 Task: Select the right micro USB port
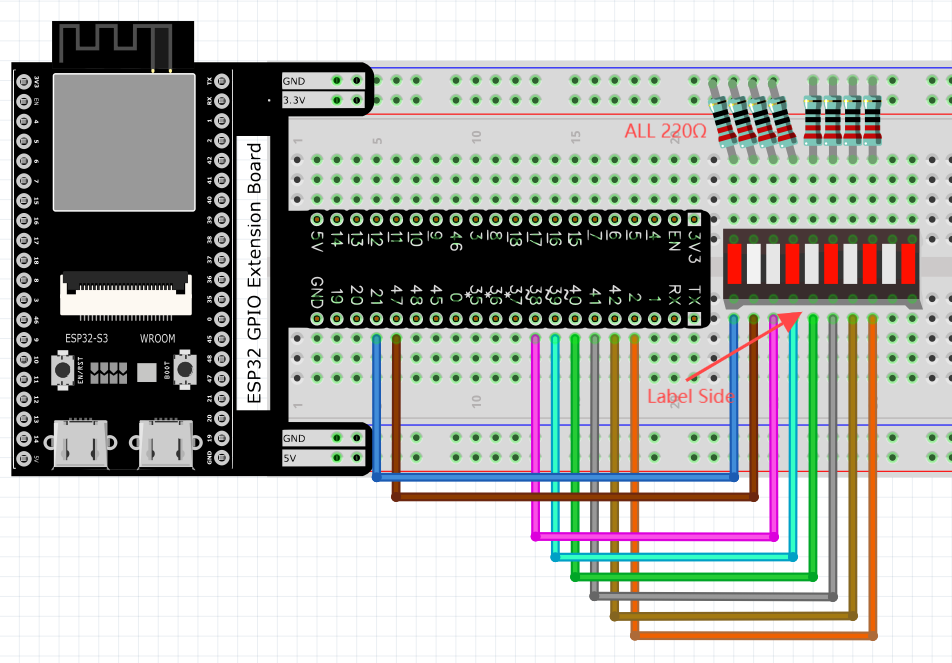(x=166, y=444)
